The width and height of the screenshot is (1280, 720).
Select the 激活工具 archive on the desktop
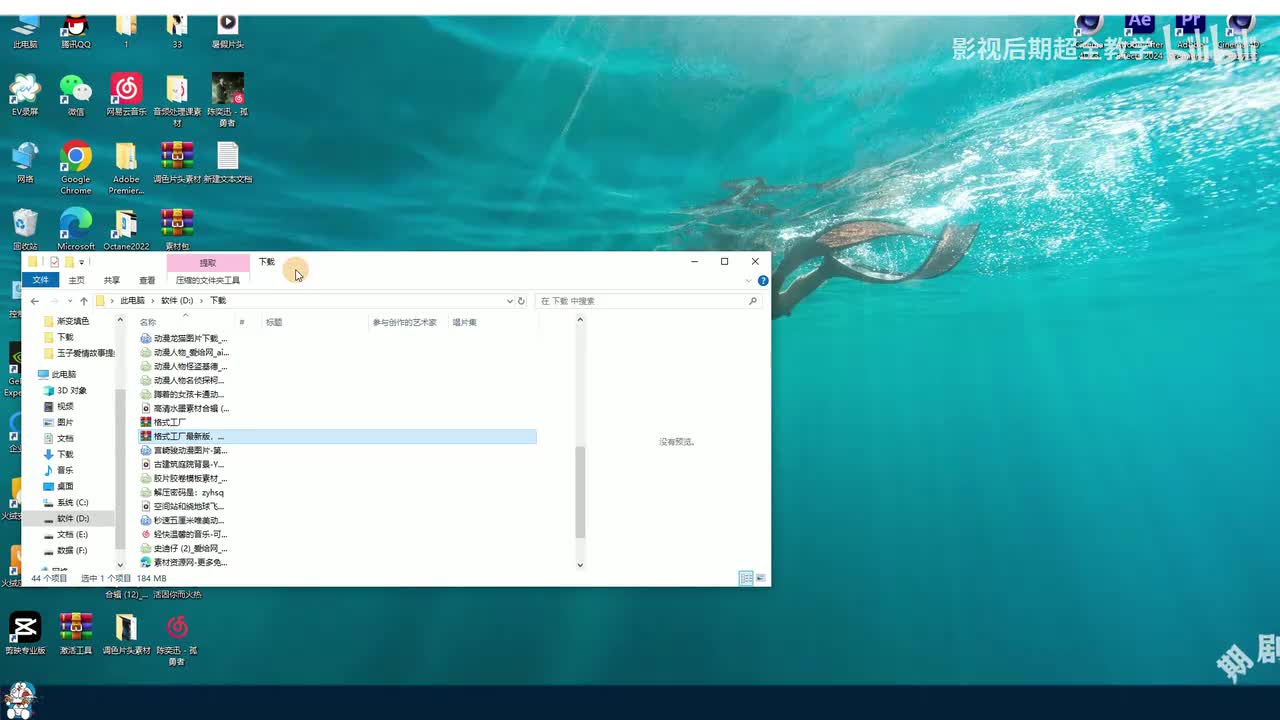click(x=75, y=633)
